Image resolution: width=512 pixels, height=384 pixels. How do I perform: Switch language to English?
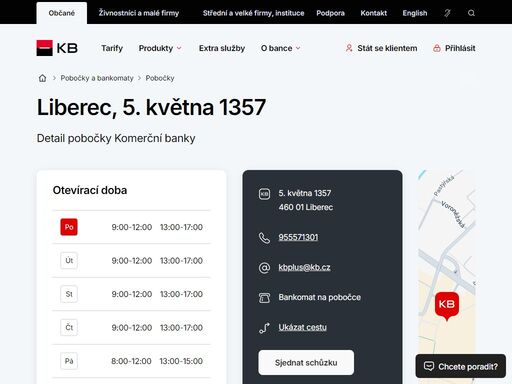click(415, 13)
